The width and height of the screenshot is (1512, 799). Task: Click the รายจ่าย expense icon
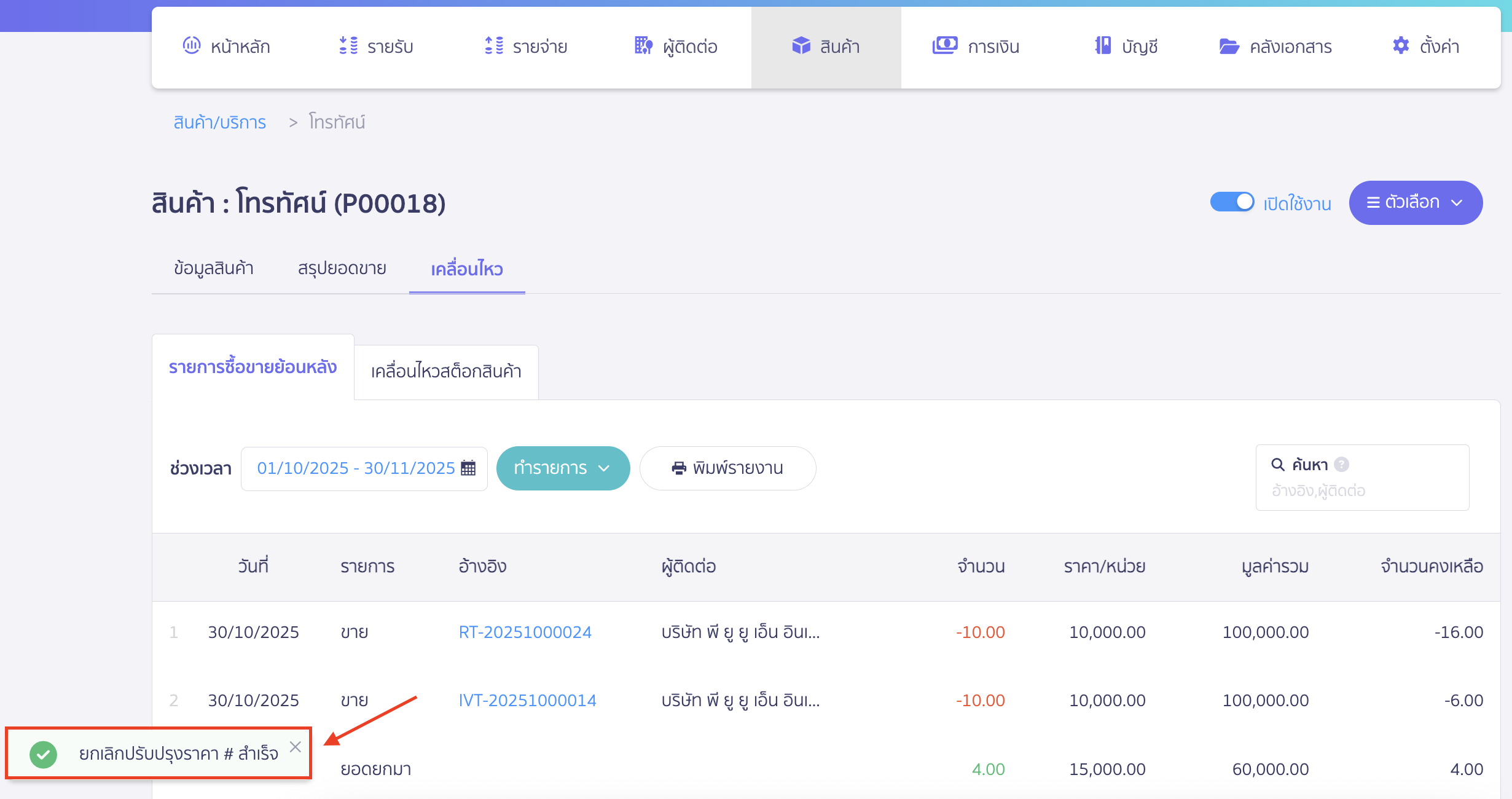coord(494,45)
